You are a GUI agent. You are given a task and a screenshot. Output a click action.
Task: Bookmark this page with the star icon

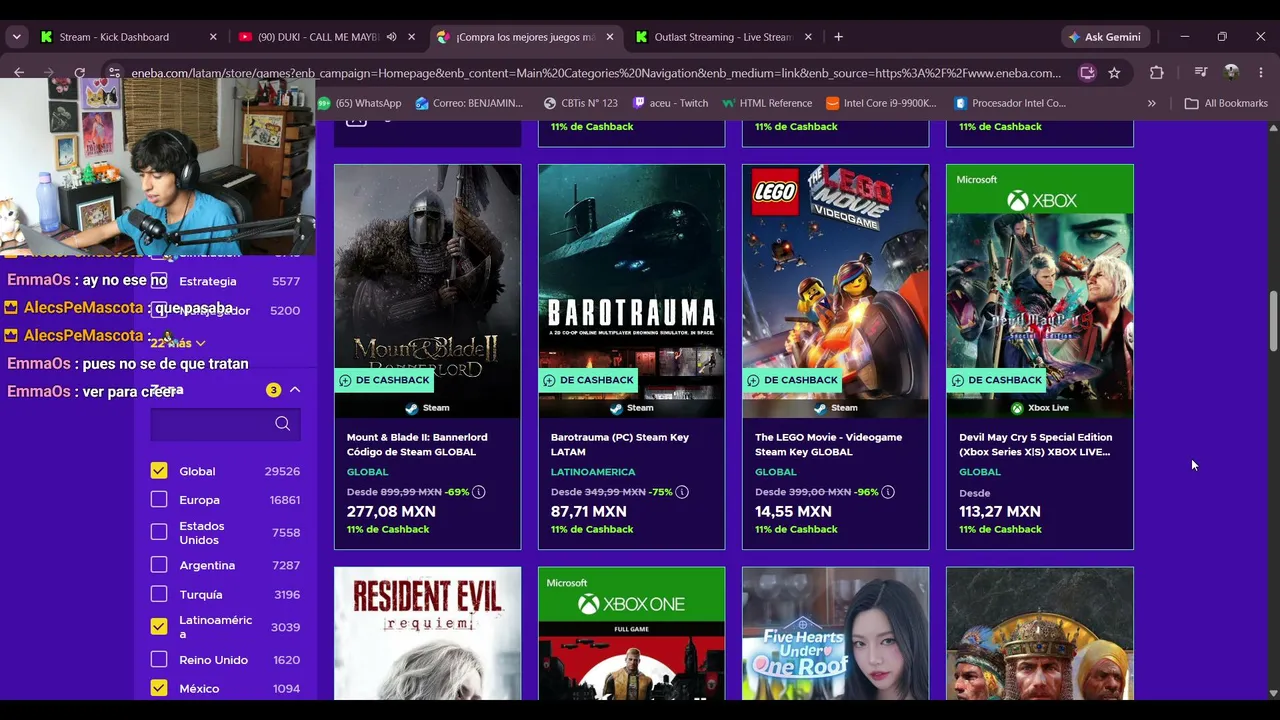[1114, 73]
